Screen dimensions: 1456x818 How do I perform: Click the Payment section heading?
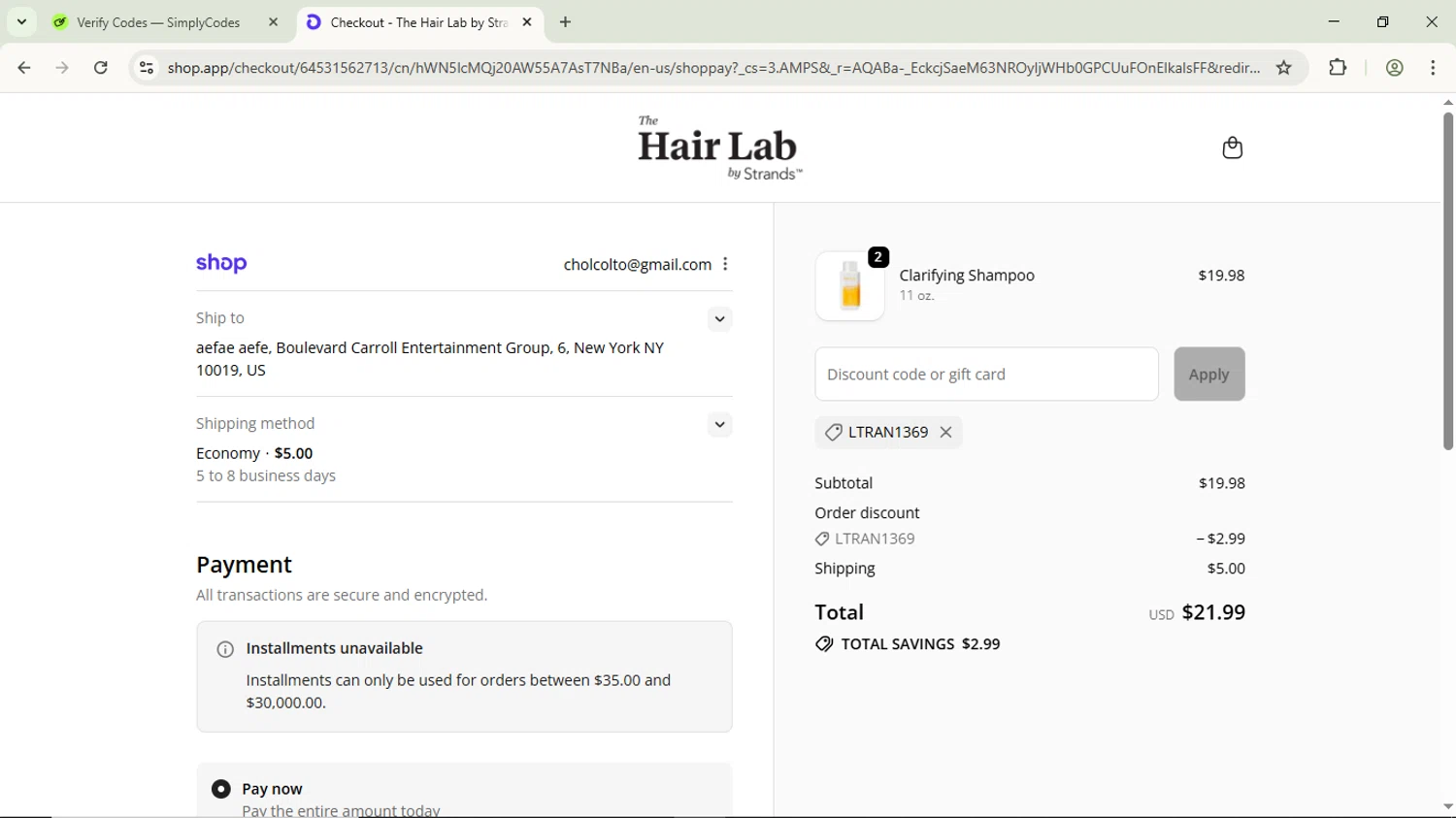[245, 565]
